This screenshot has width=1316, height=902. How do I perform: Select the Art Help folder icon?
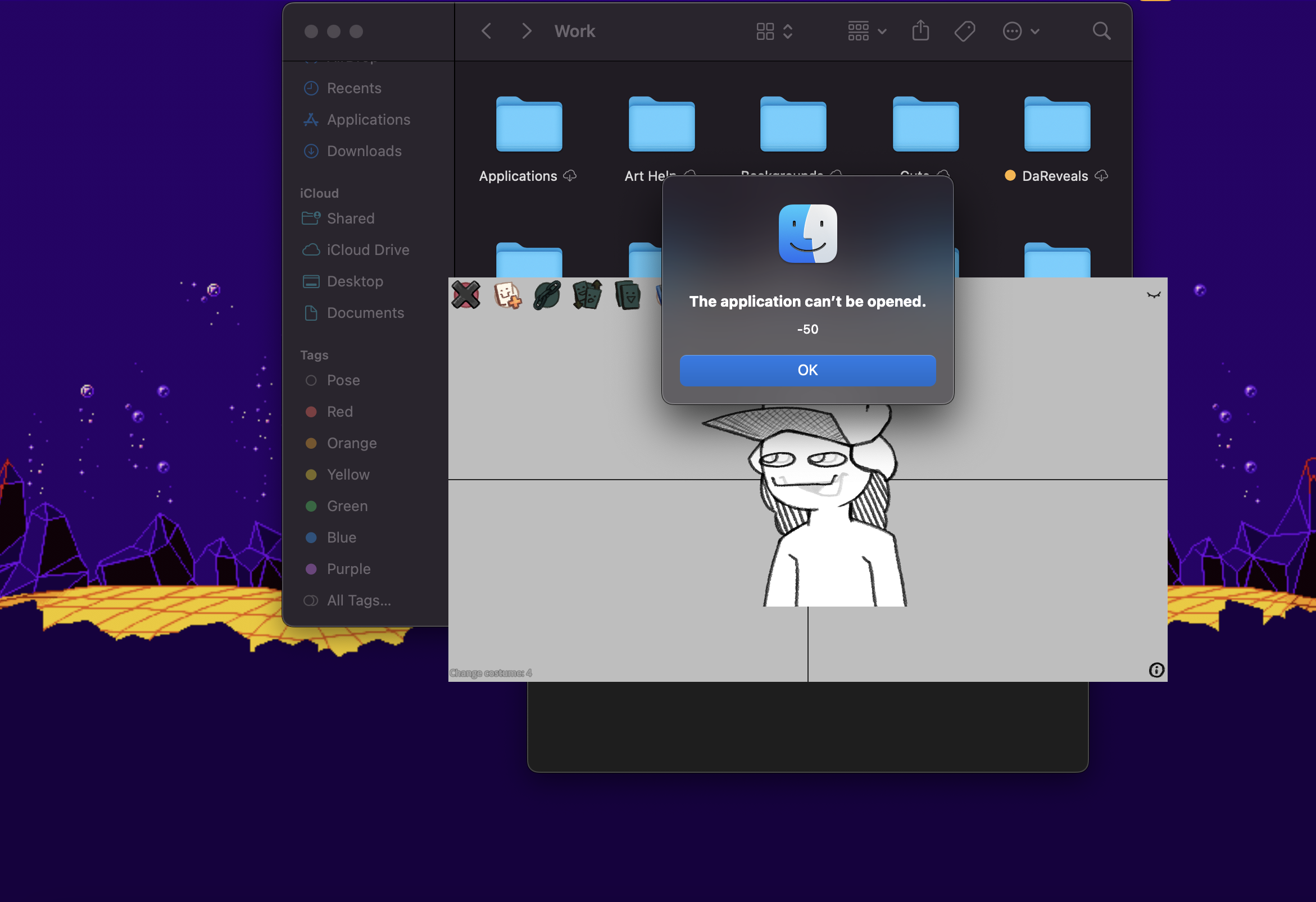point(661,124)
